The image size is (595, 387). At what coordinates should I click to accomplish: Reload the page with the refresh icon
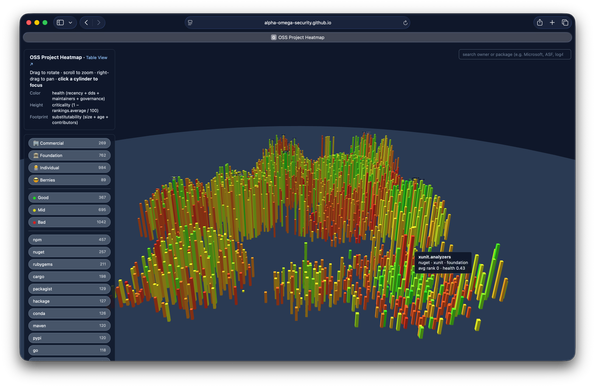click(x=405, y=23)
